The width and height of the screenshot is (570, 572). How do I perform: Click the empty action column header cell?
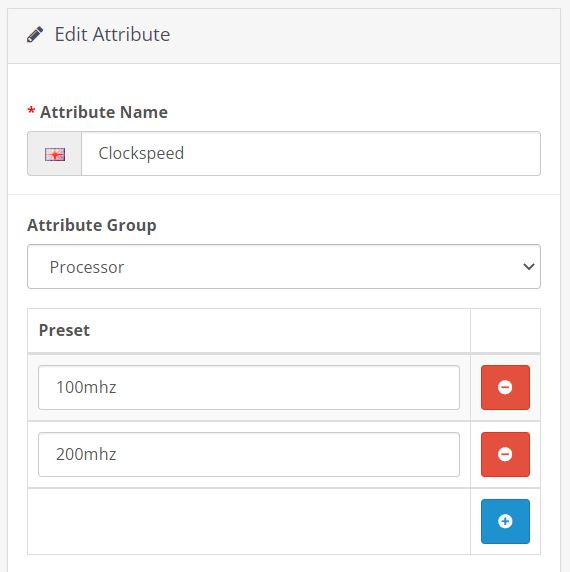(505, 331)
